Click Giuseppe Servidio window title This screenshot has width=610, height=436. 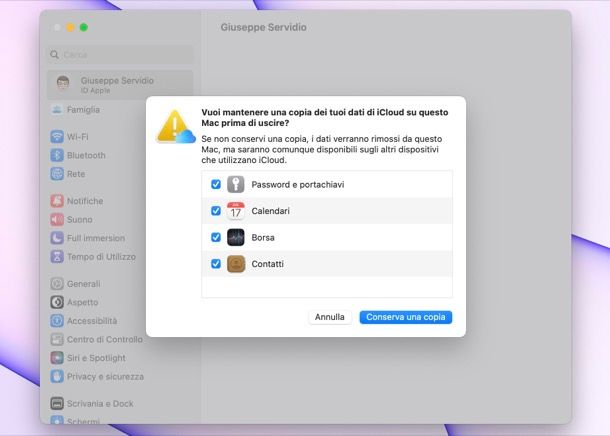click(x=263, y=27)
